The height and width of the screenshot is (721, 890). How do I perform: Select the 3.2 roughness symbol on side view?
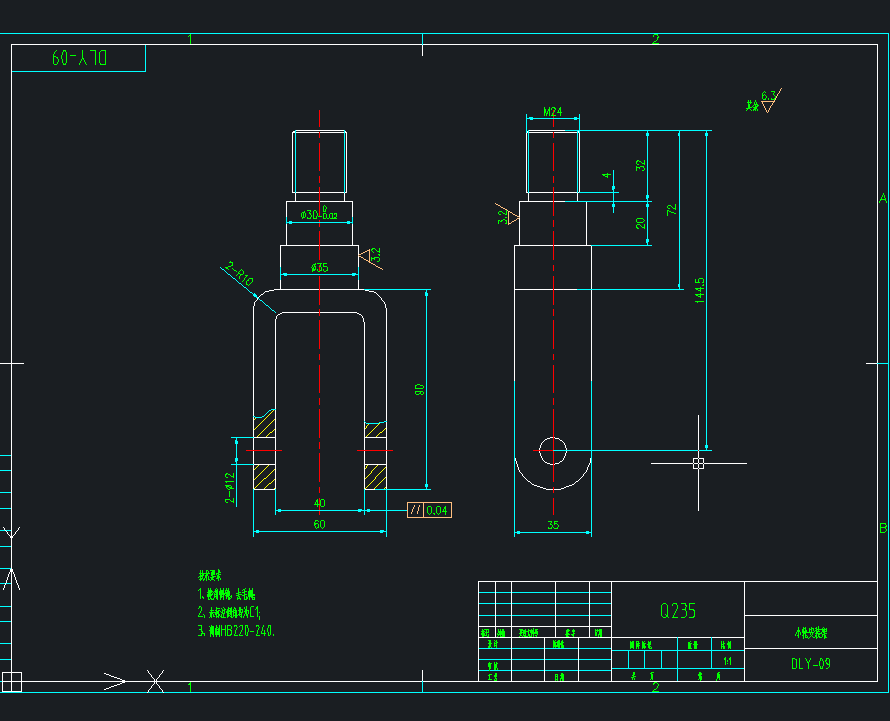click(x=506, y=215)
